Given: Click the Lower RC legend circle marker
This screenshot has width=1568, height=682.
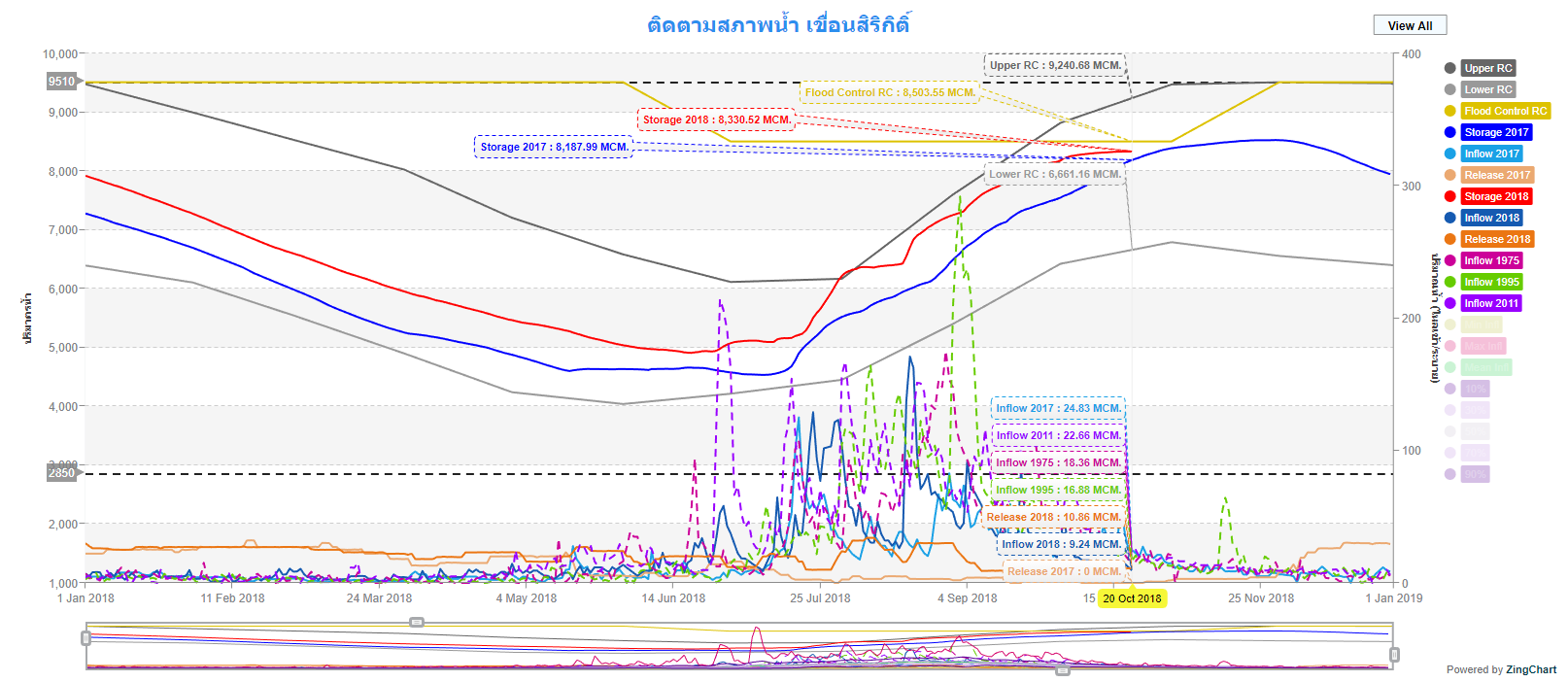Looking at the screenshot, I should coord(1449,89).
